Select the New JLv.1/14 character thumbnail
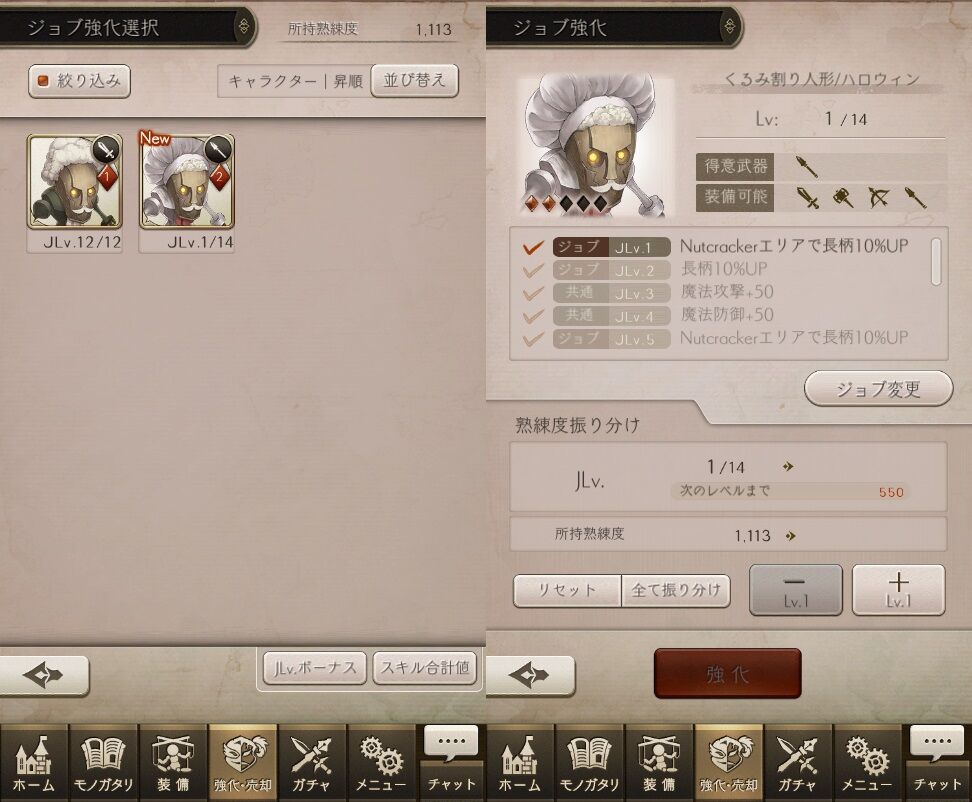972x802 pixels. 187,182
